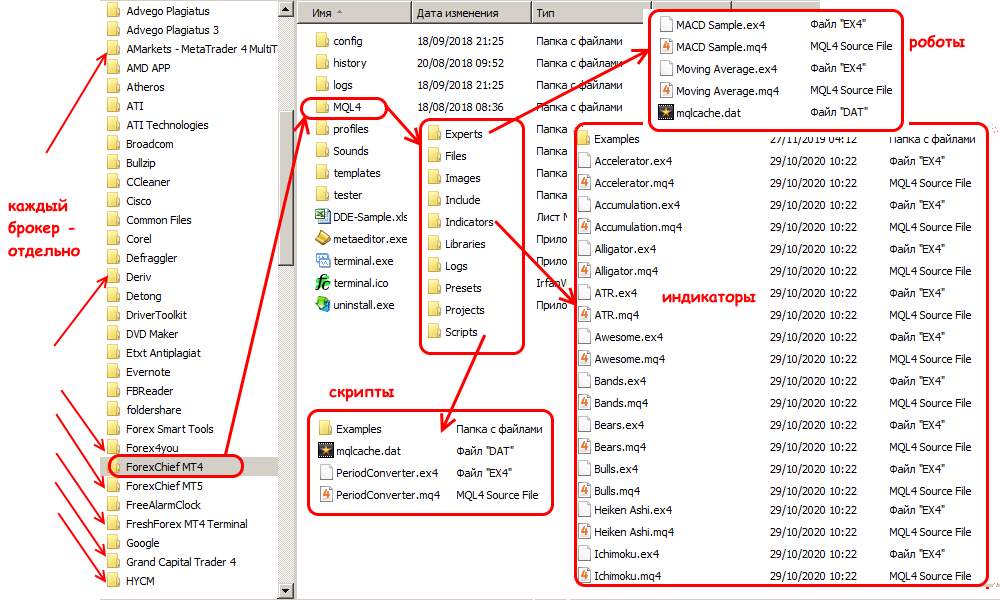
Task: Select the Sounds folder row
Action: point(350,151)
